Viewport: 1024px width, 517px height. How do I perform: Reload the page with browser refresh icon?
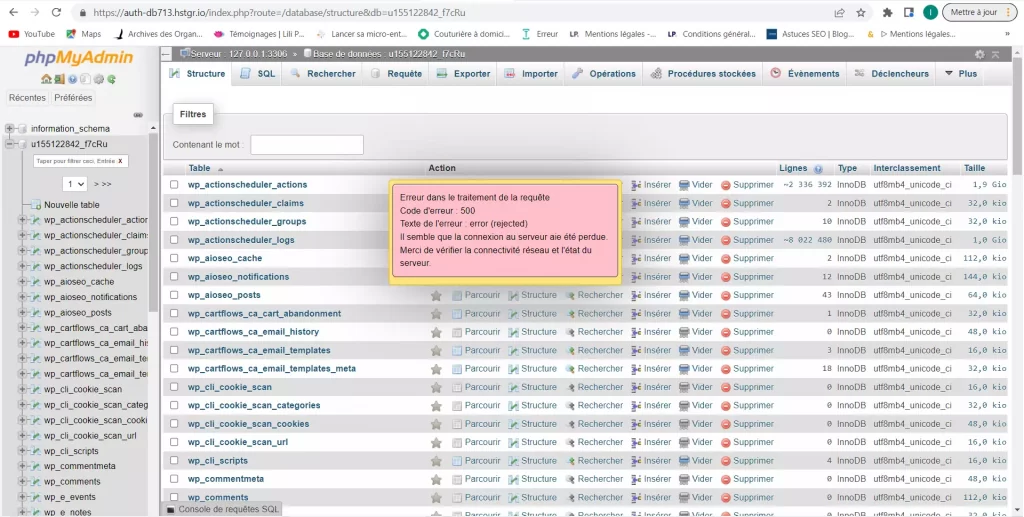click(56, 12)
